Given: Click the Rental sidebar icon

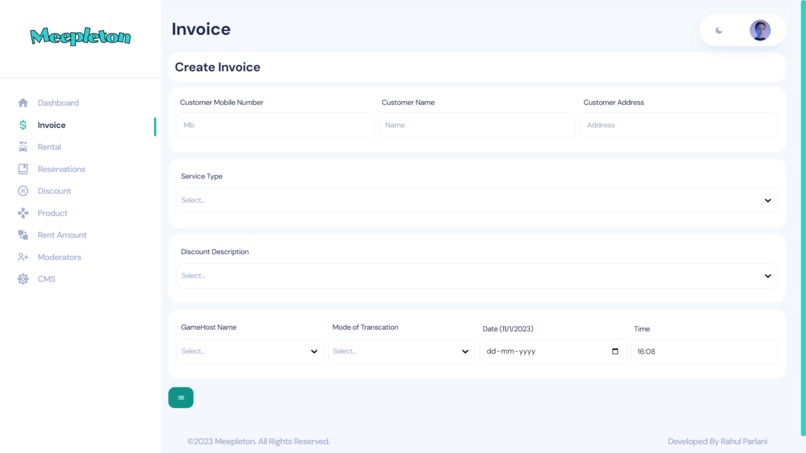Looking at the screenshot, I should coord(23,147).
